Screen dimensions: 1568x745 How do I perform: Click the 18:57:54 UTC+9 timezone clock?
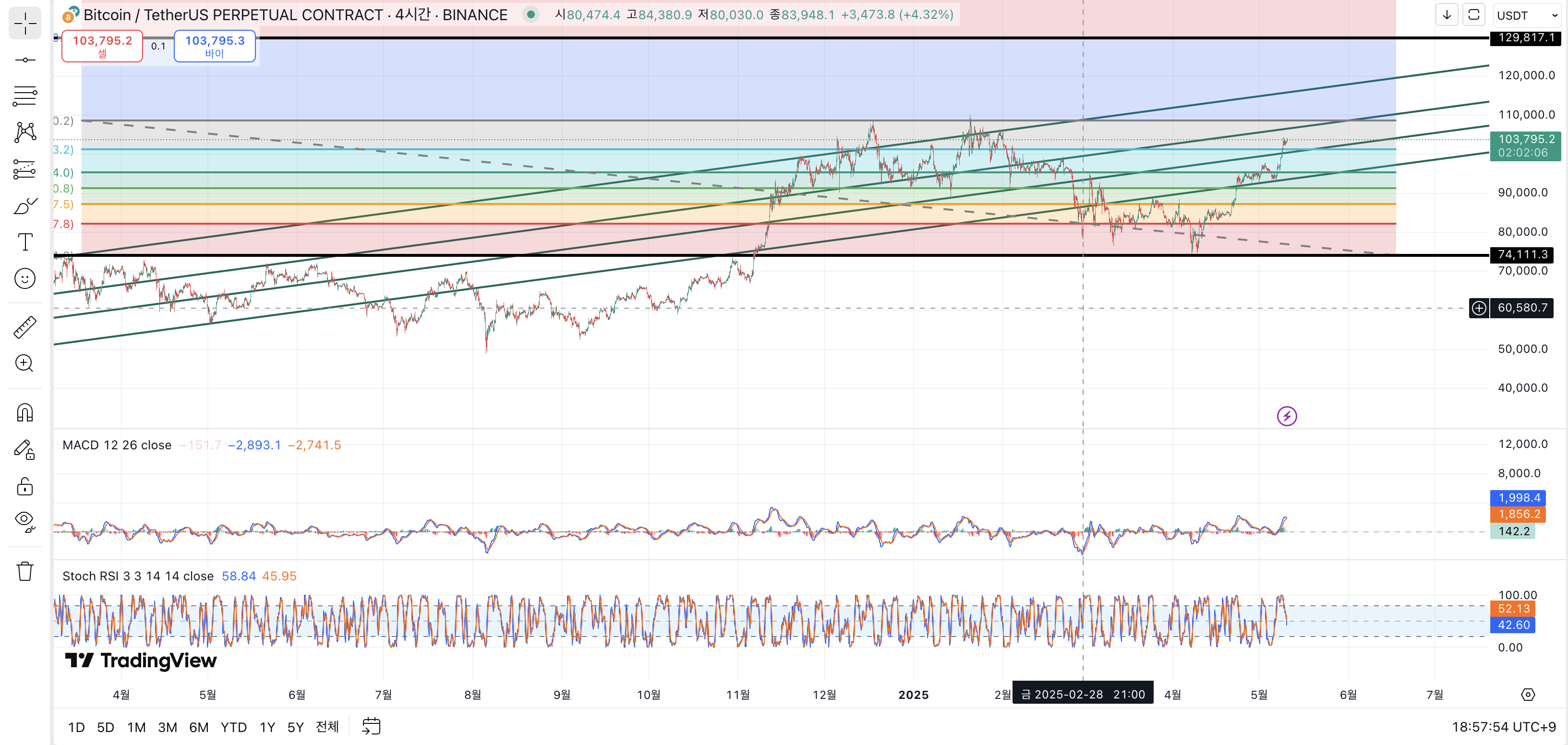[x=1504, y=727]
